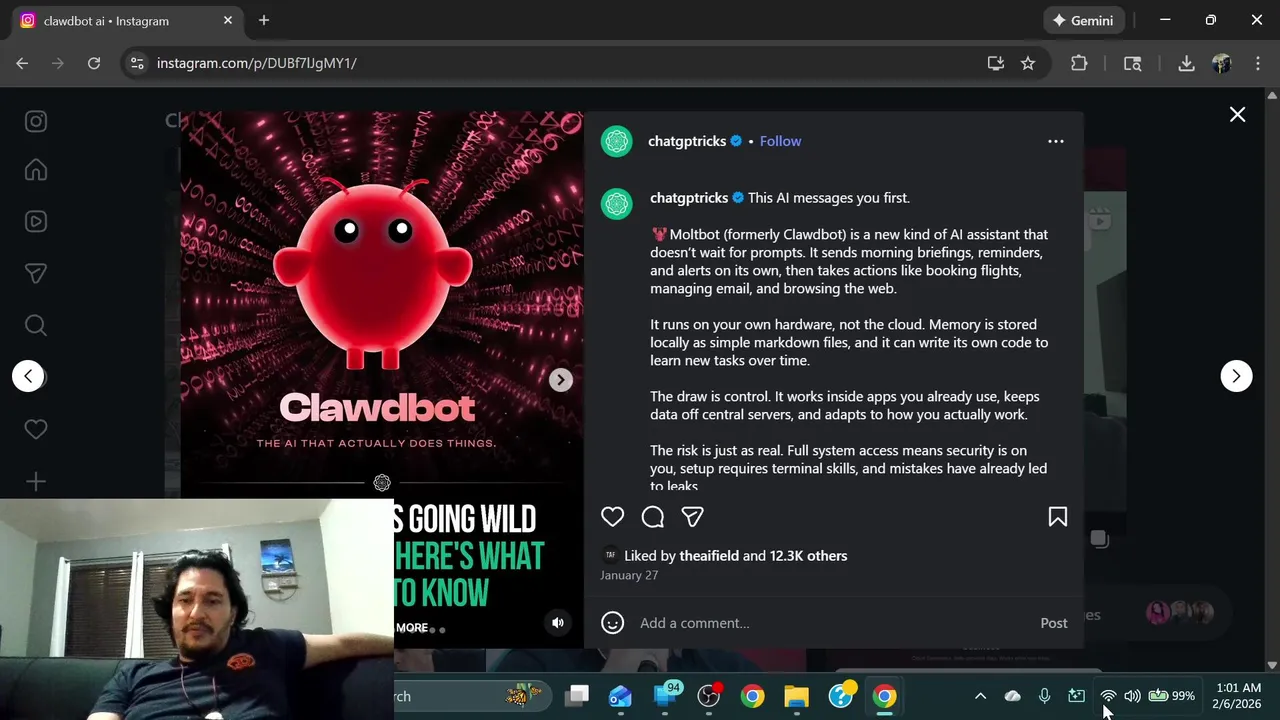Open Chrome side panel icon

coord(1133,63)
